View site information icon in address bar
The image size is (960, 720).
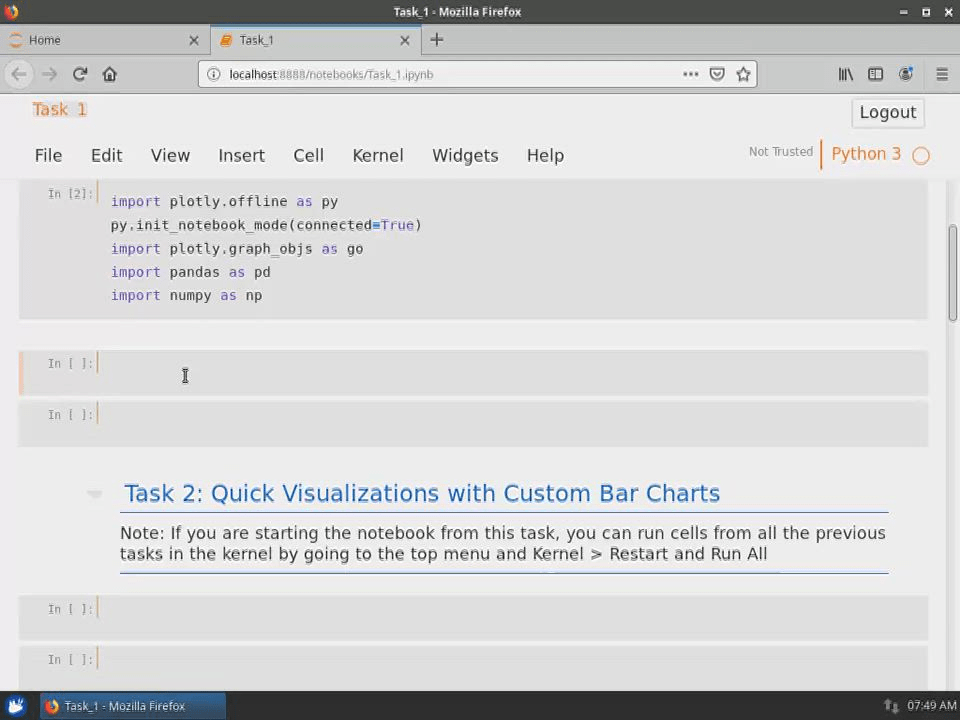[x=213, y=74]
